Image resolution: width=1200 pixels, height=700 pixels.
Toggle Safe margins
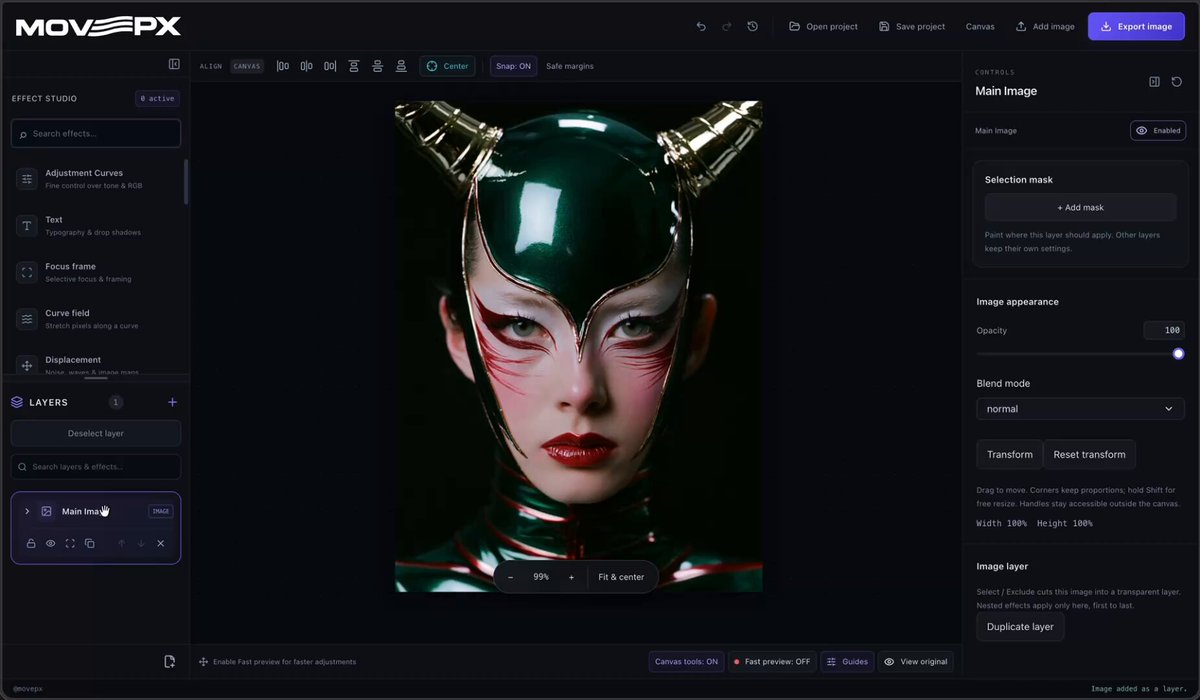570,66
